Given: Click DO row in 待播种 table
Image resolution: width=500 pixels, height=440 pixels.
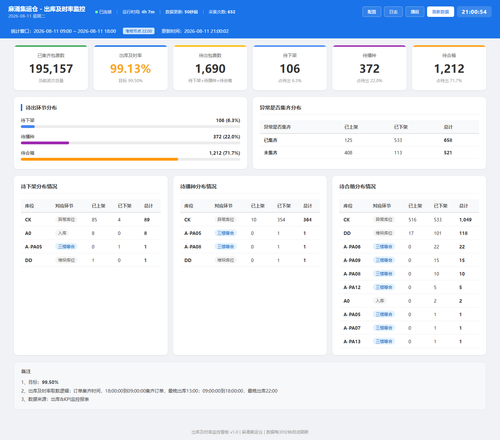Looking at the screenshot, I should click(250, 260).
